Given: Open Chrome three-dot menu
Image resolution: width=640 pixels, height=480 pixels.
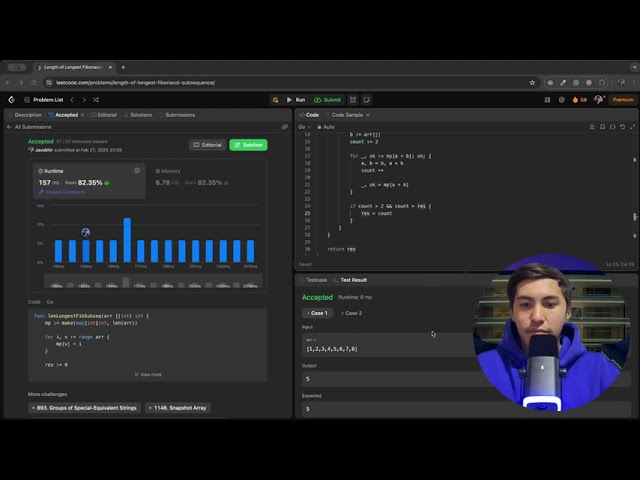Looking at the screenshot, I should (x=634, y=82).
